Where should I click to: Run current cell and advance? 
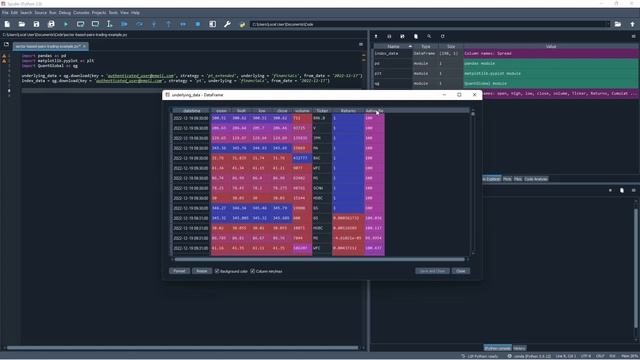tap(95, 24)
